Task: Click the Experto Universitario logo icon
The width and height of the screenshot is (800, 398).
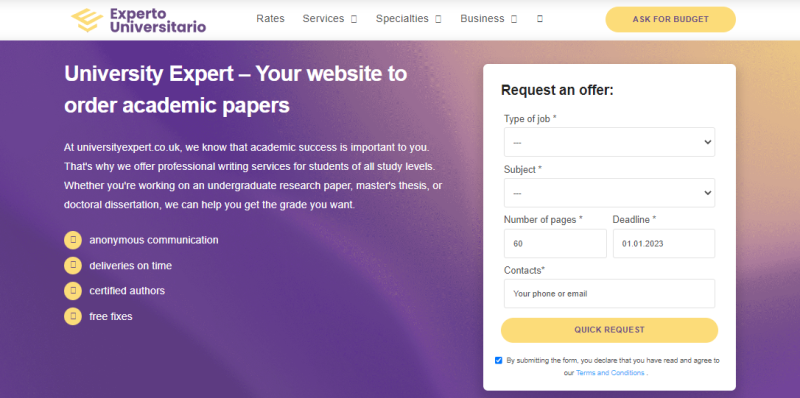Action: (x=87, y=20)
